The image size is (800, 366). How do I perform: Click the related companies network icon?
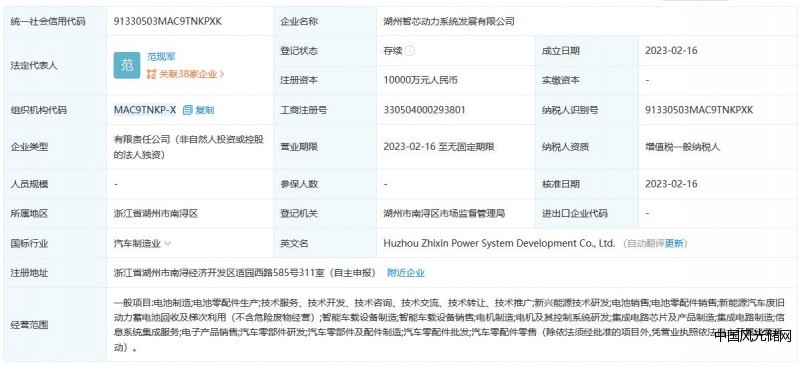pos(152,74)
